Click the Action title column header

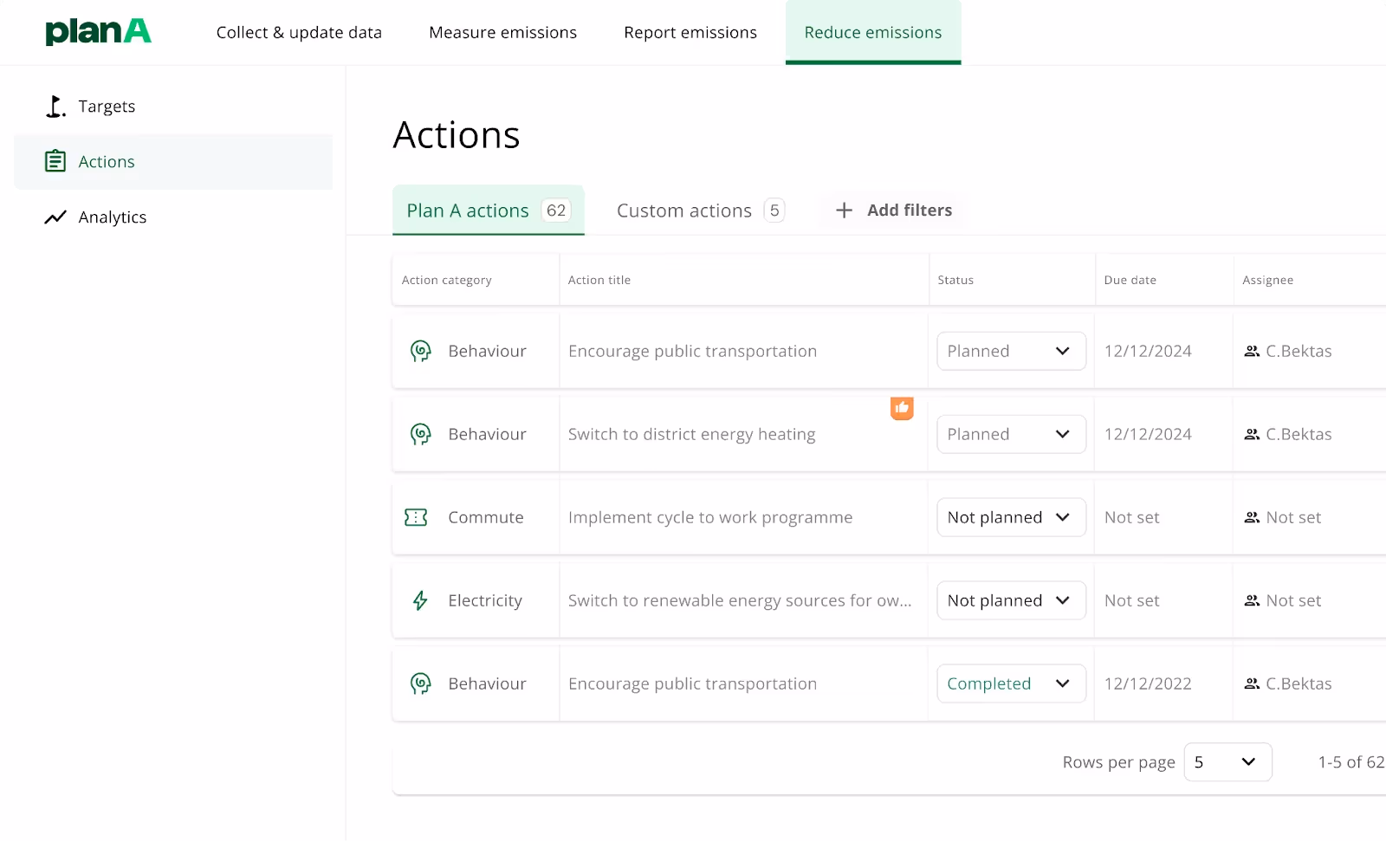click(x=599, y=279)
